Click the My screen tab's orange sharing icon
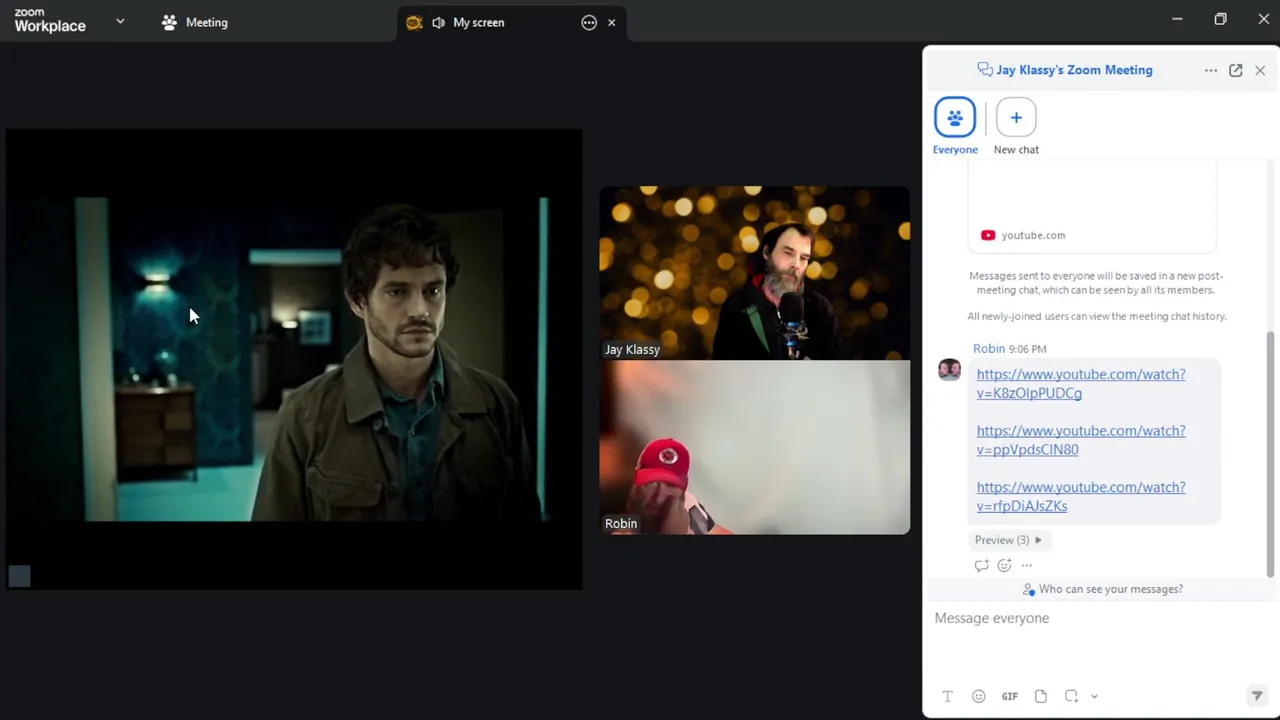The height and width of the screenshot is (720, 1280). (x=414, y=22)
